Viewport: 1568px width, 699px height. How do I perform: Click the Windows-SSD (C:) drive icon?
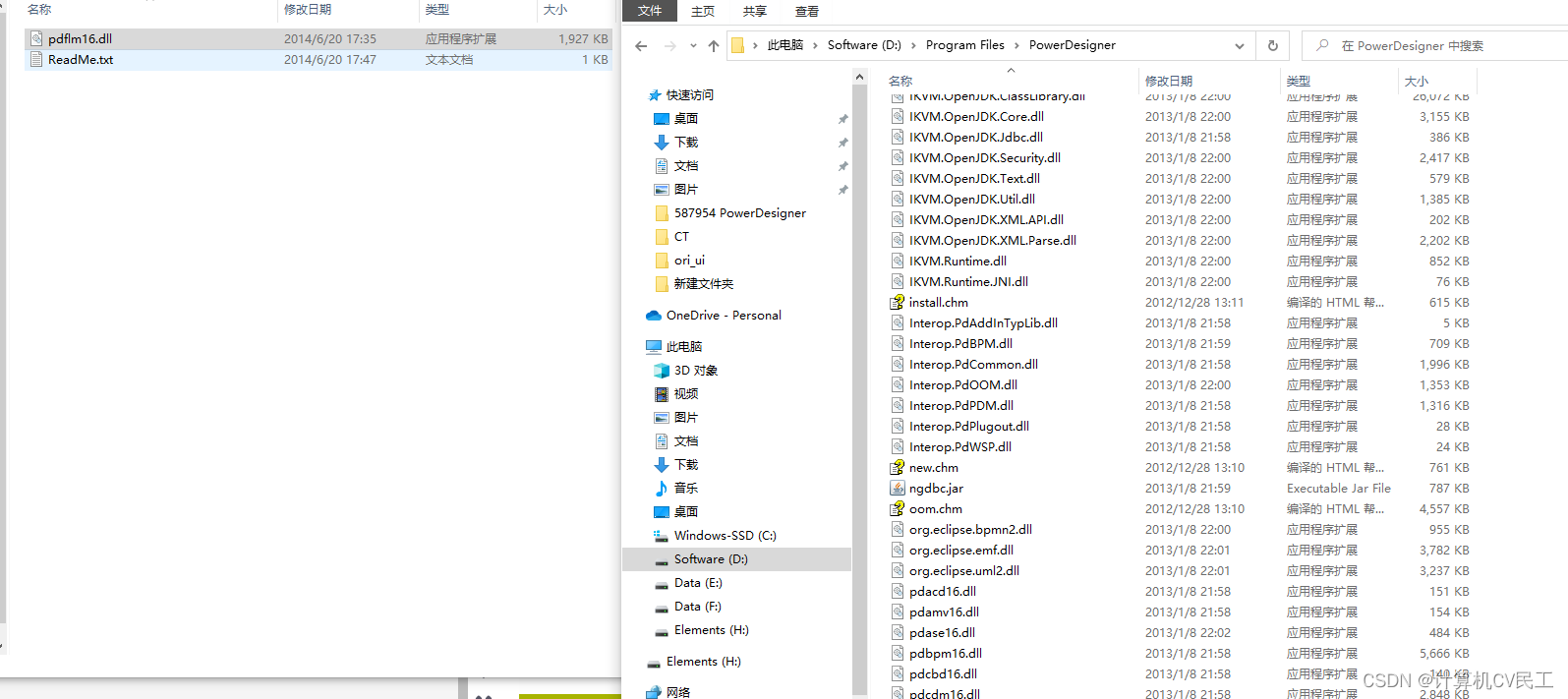point(662,536)
